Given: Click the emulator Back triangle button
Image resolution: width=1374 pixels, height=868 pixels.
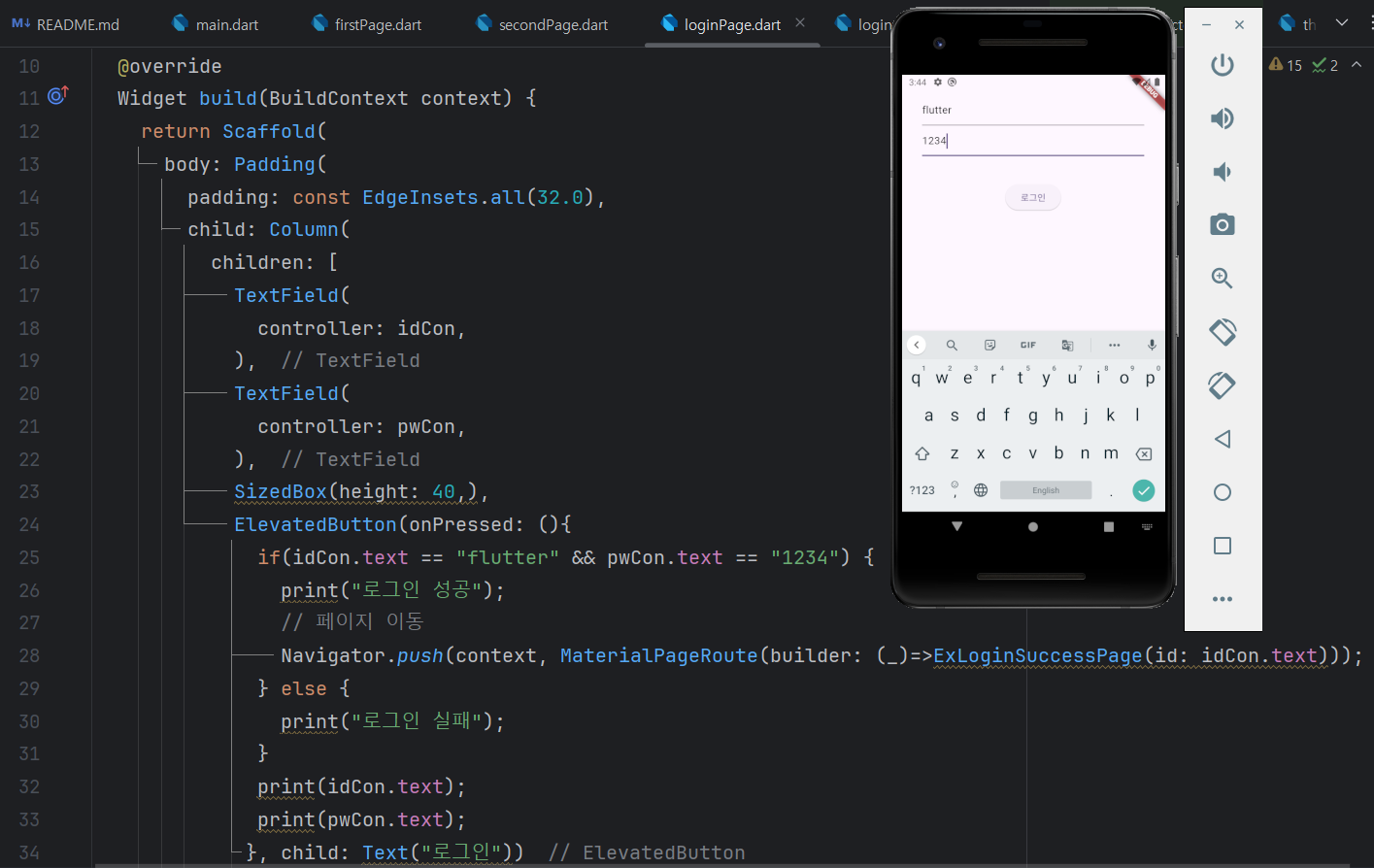Looking at the screenshot, I should pos(1223,439).
